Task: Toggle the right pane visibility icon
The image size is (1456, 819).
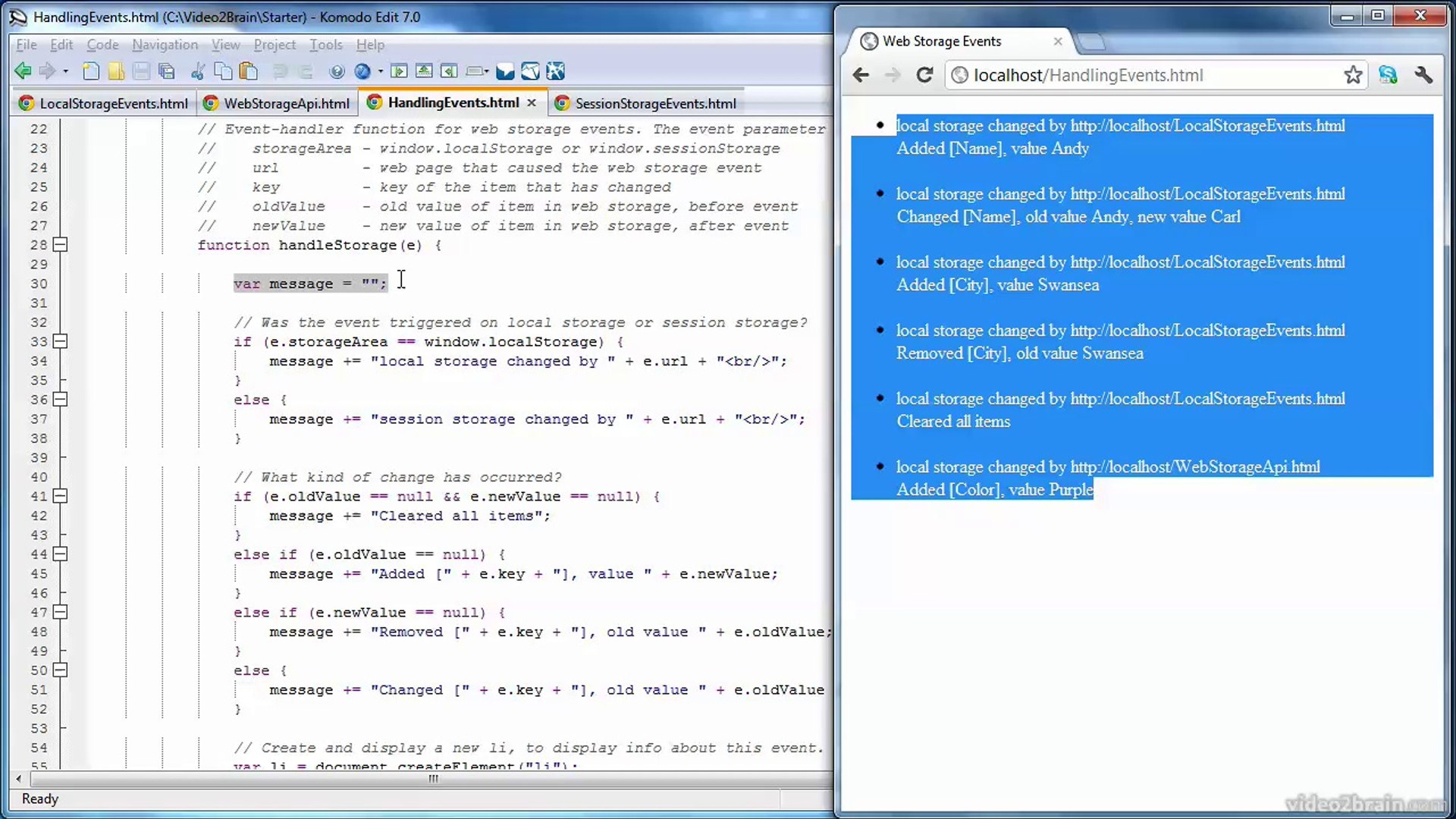Action: pos(449,71)
